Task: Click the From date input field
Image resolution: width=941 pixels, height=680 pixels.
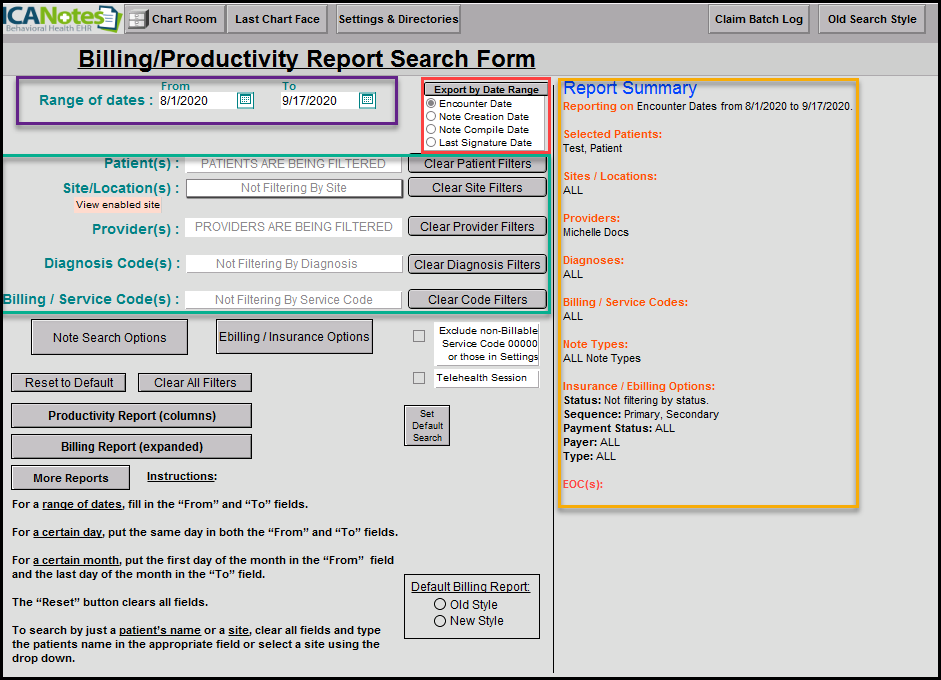Action: pyautogui.click(x=196, y=101)
